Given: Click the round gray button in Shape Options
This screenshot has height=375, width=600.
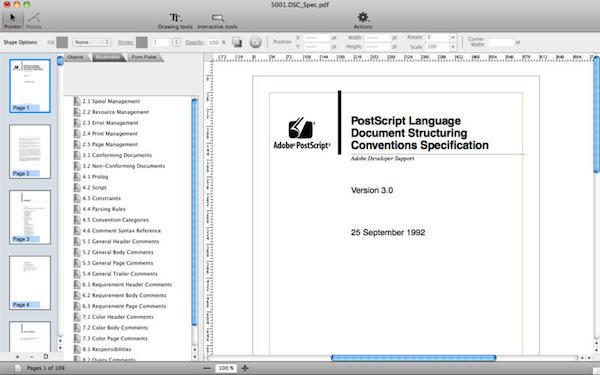Looking at the screenshot, I should (255, 42).
